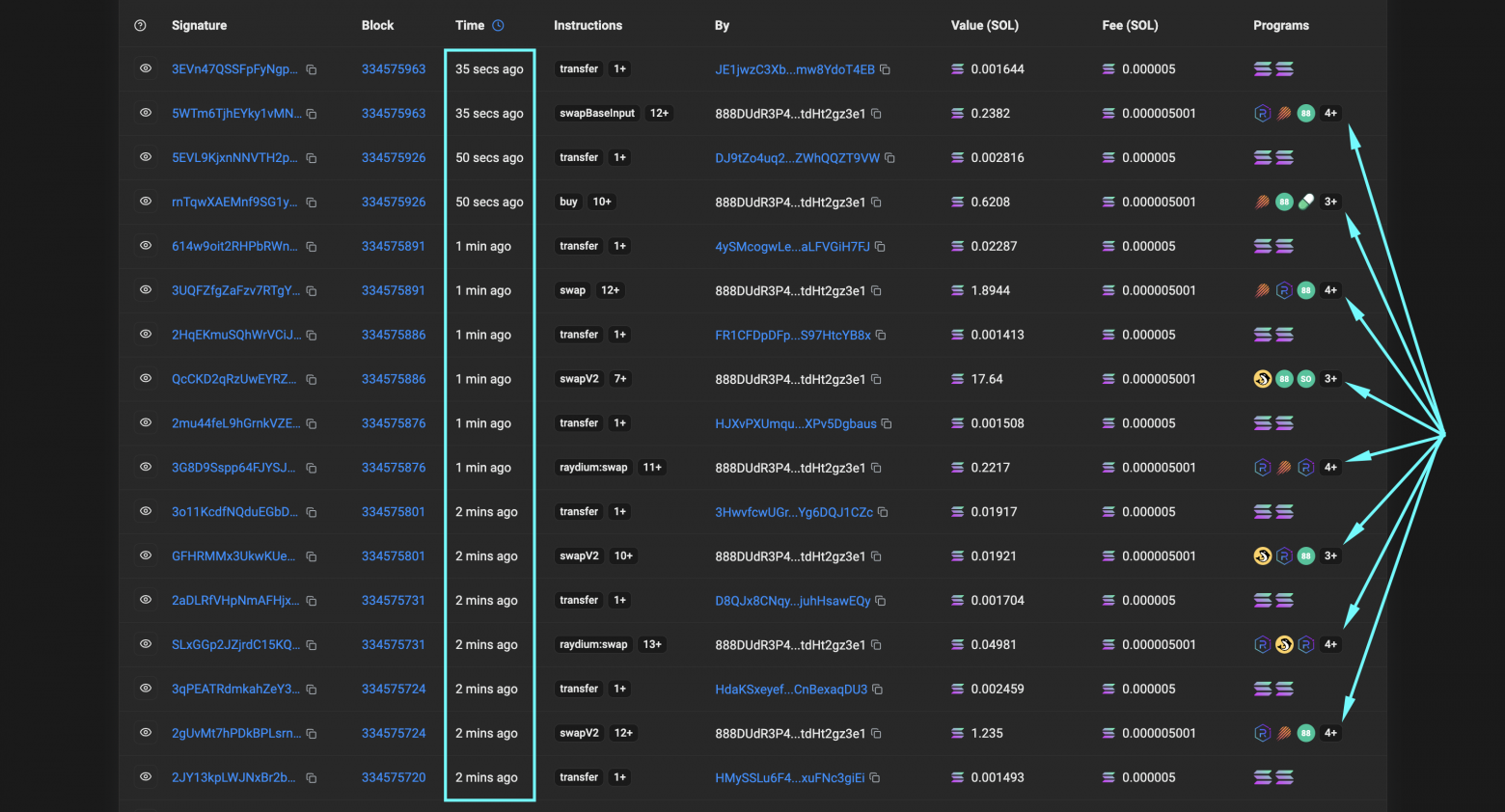Copy the HMySSLu6F4...xuFNc3giEi address
The height and width of the screenshot is (812, 1505).
(x=875, y=778)
